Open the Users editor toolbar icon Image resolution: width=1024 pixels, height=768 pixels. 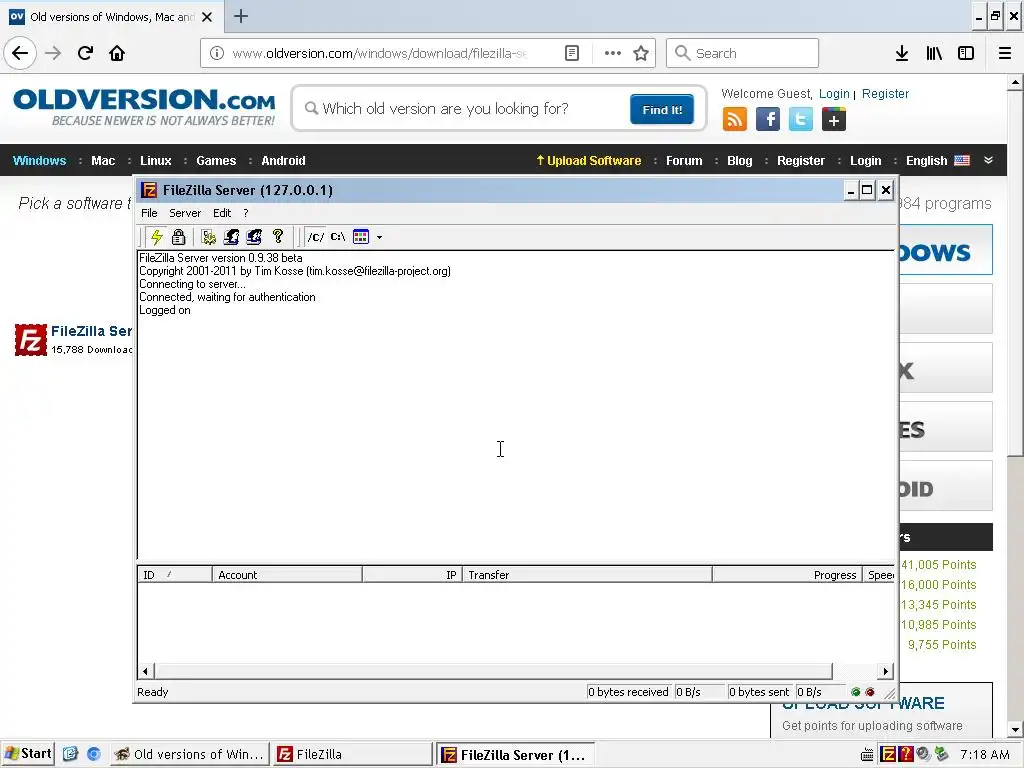231,236
